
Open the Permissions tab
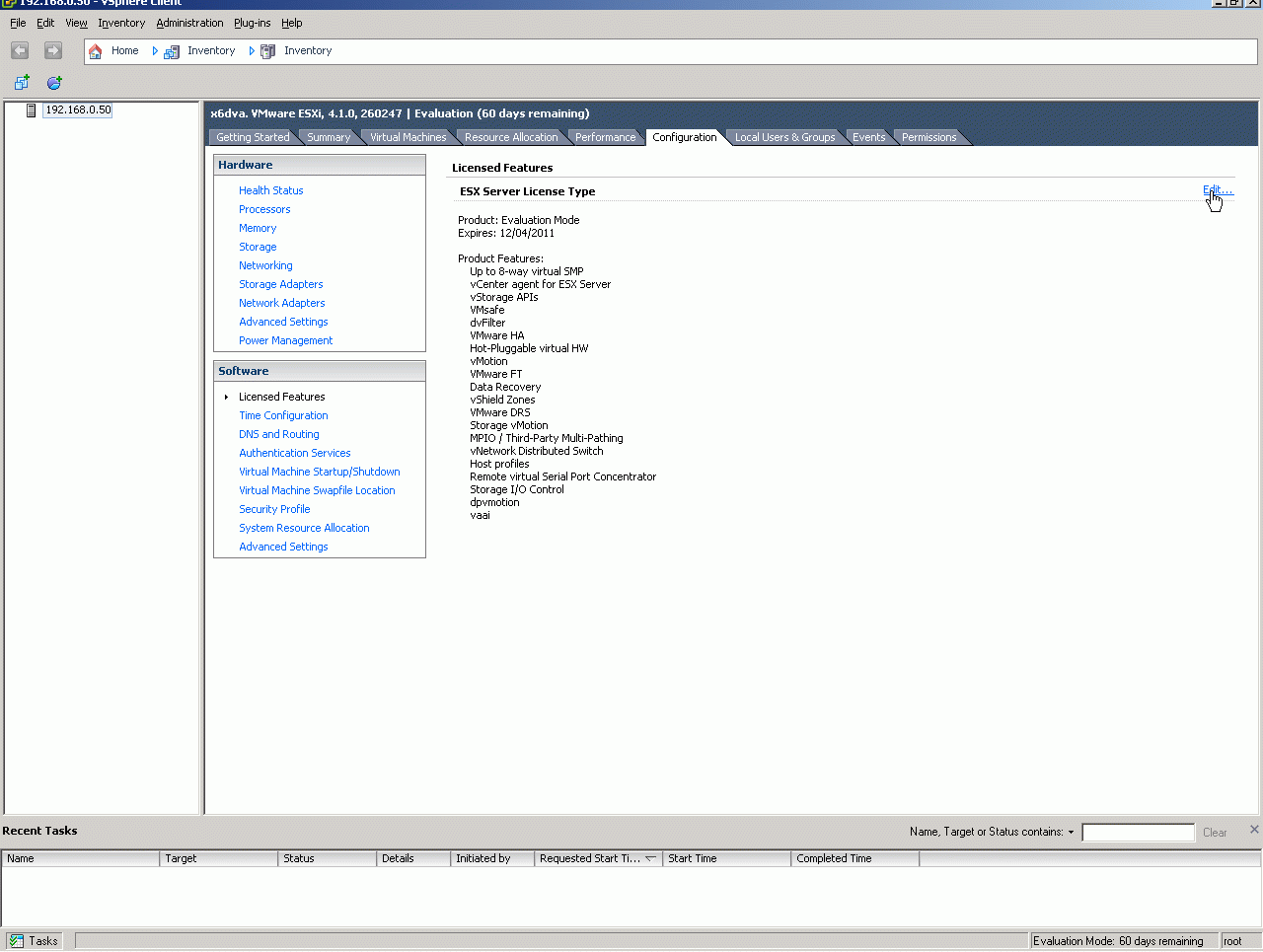point(929,137)
